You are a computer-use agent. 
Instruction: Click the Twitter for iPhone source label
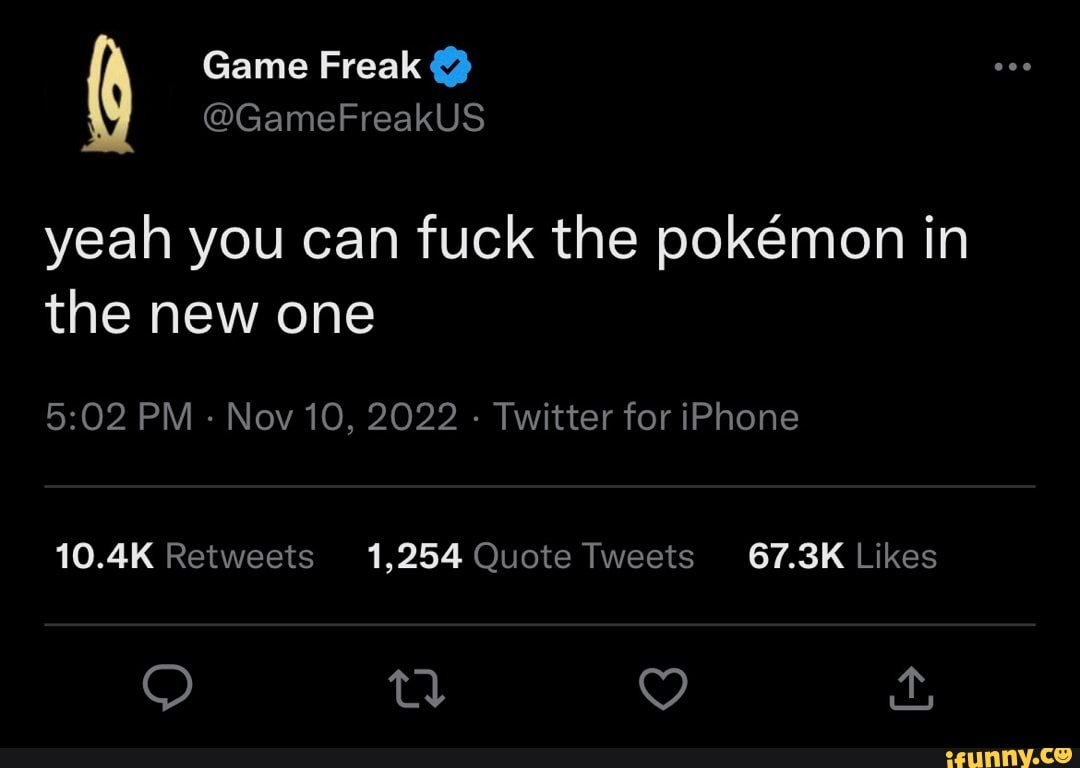(646, 417)
